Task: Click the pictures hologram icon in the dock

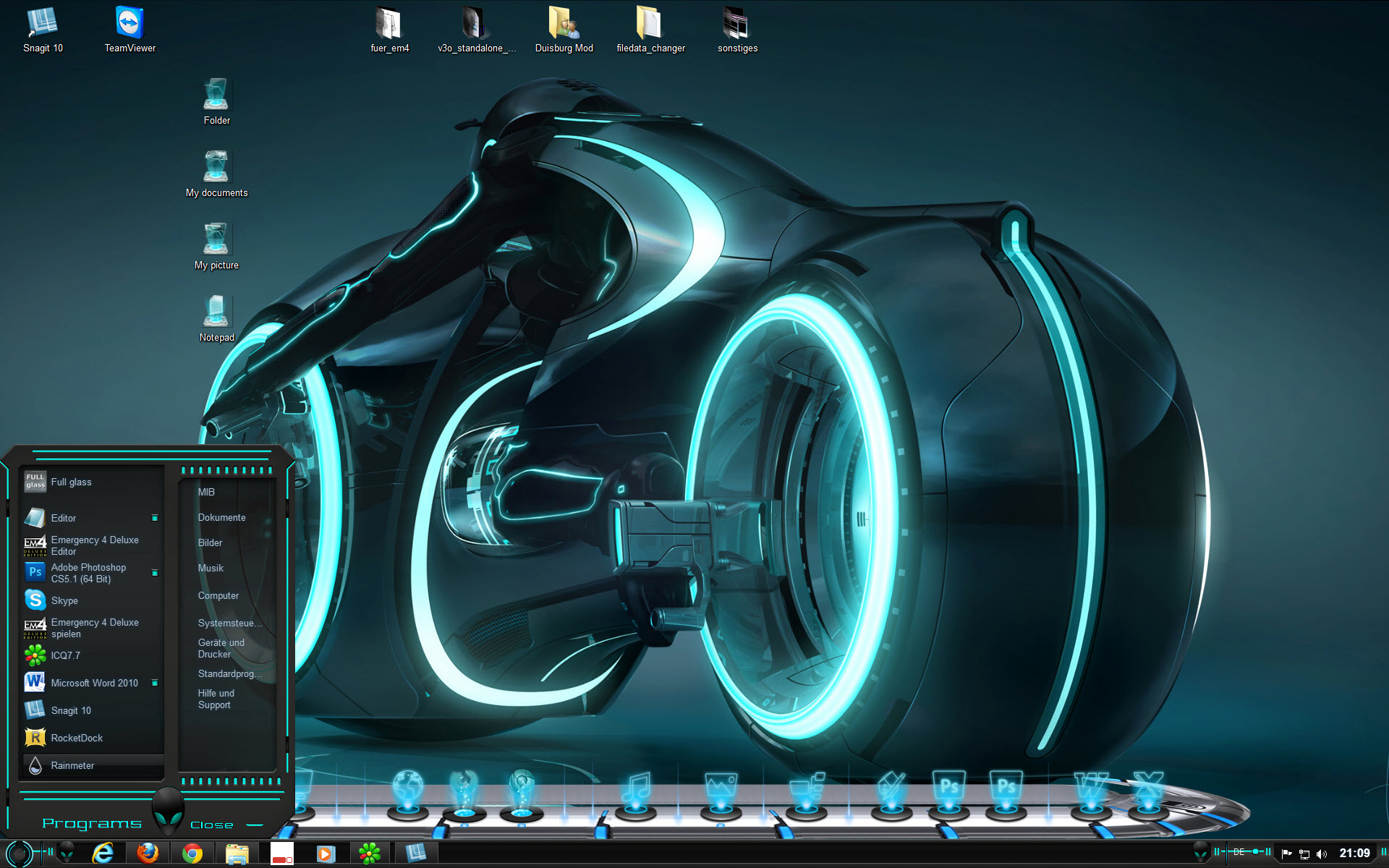Action: click(x=721, y=794)
